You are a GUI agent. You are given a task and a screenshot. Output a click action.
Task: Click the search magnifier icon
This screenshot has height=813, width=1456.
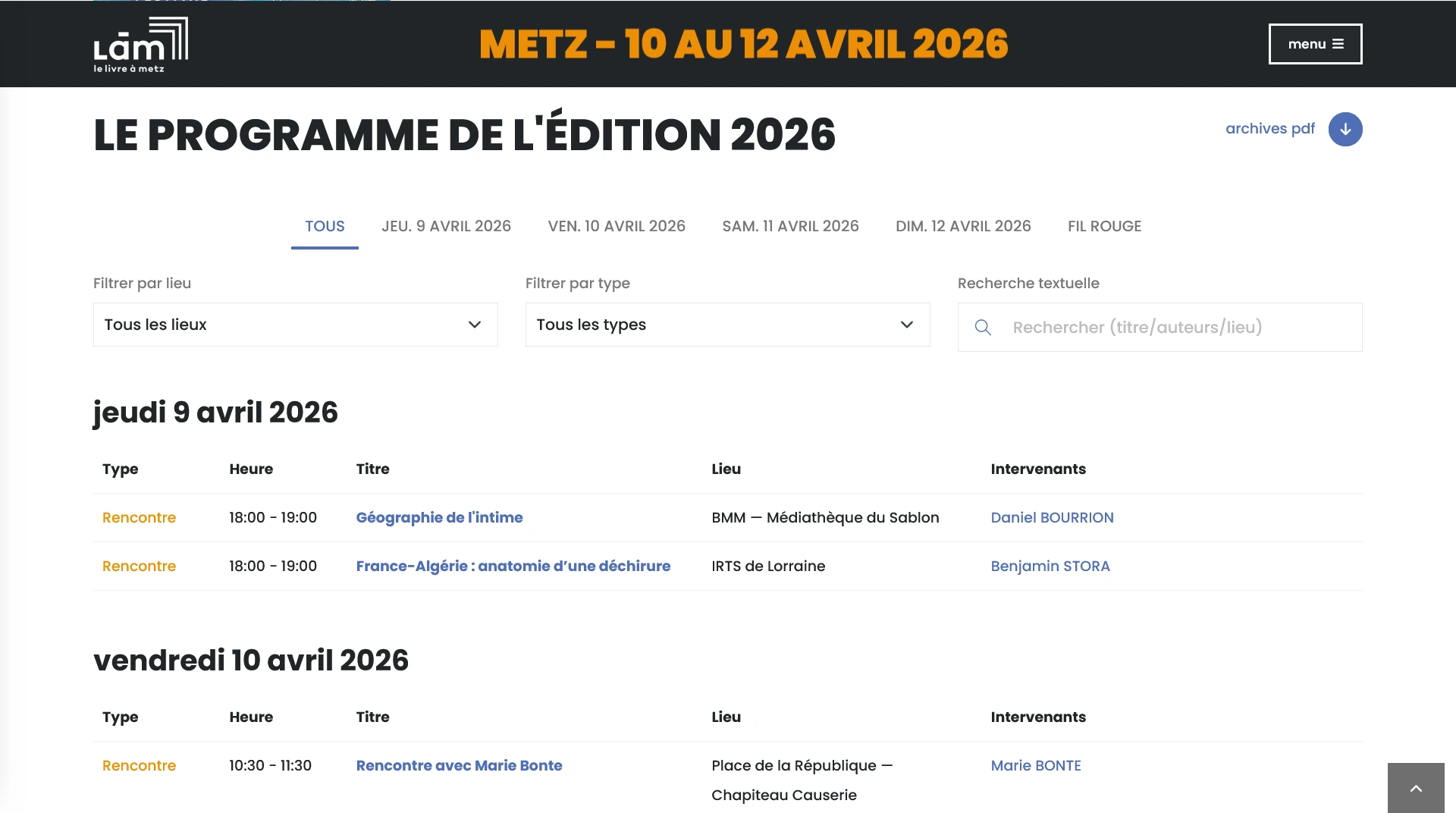(x=983, y=328)
